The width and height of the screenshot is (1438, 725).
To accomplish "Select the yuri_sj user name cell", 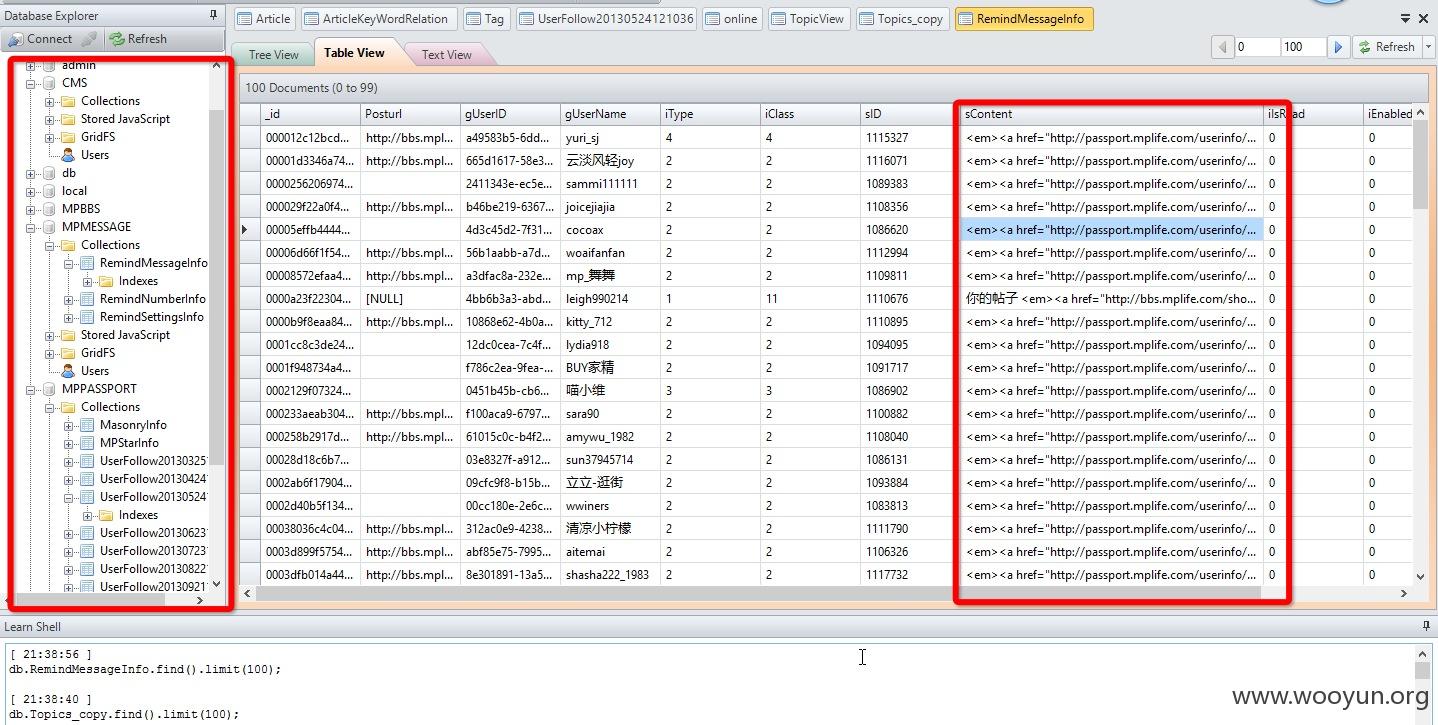I will [x=610, y=138].
